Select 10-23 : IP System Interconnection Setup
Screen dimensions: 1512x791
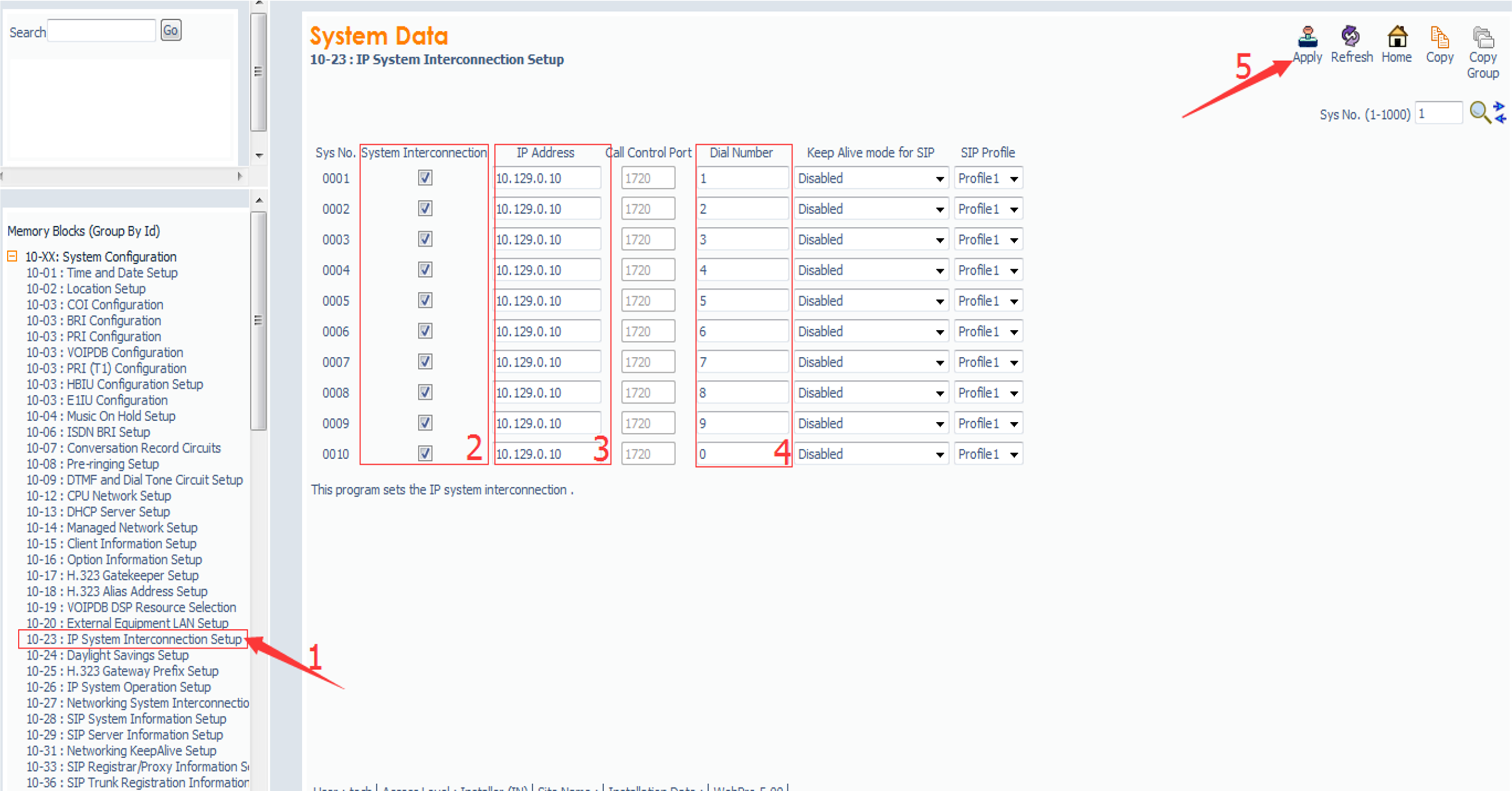point(134,639)
